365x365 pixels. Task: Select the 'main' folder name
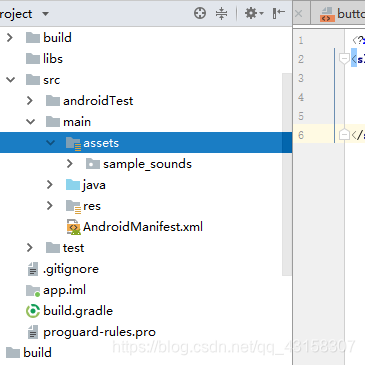point(77,122)
